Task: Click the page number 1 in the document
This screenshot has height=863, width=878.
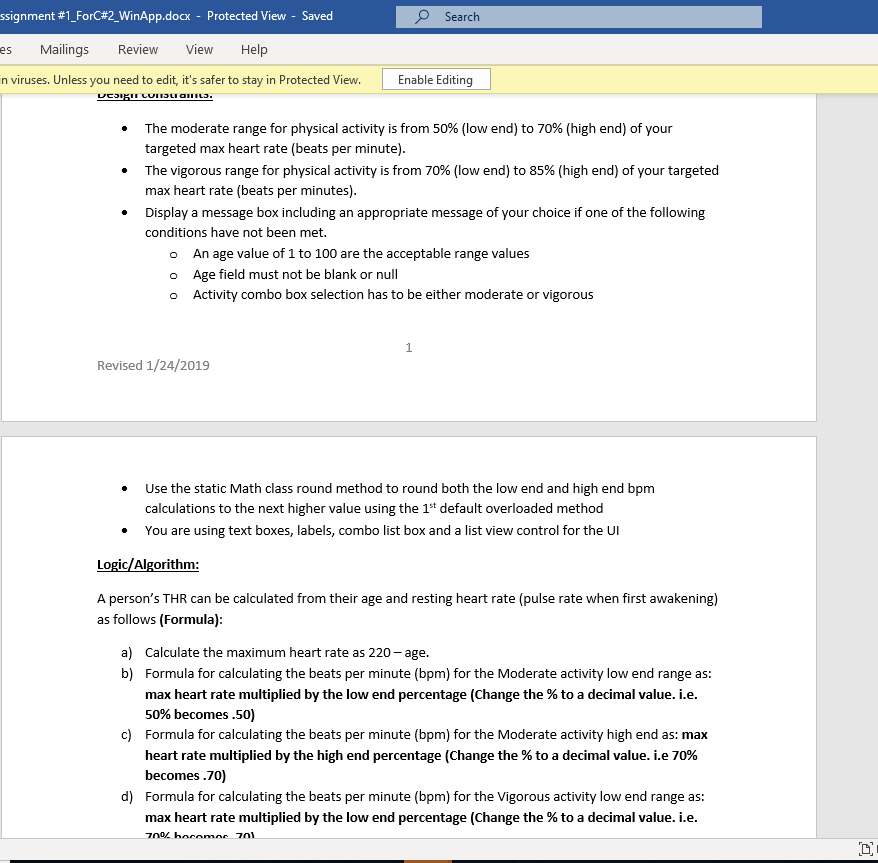Action: click(x=408, y=347)
